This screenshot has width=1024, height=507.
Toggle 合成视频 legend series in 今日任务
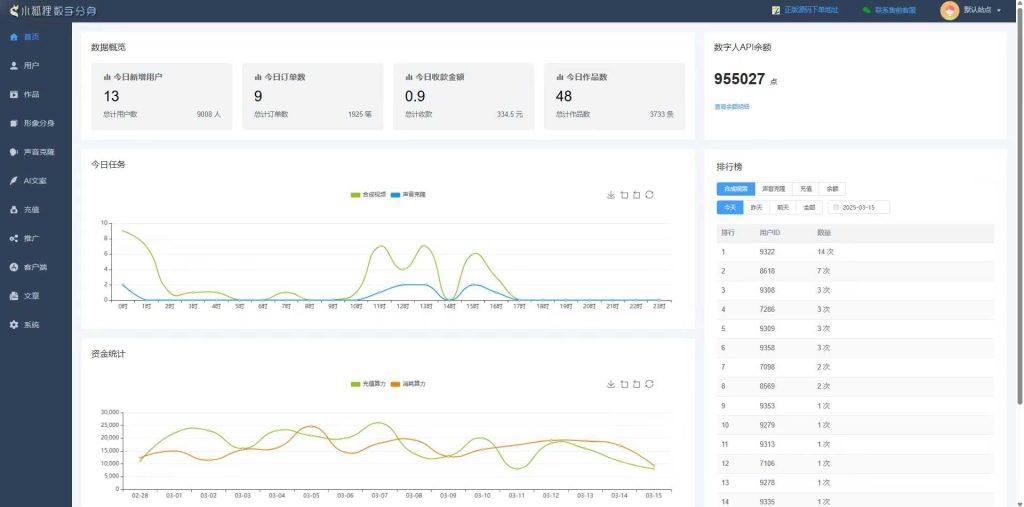368,195
